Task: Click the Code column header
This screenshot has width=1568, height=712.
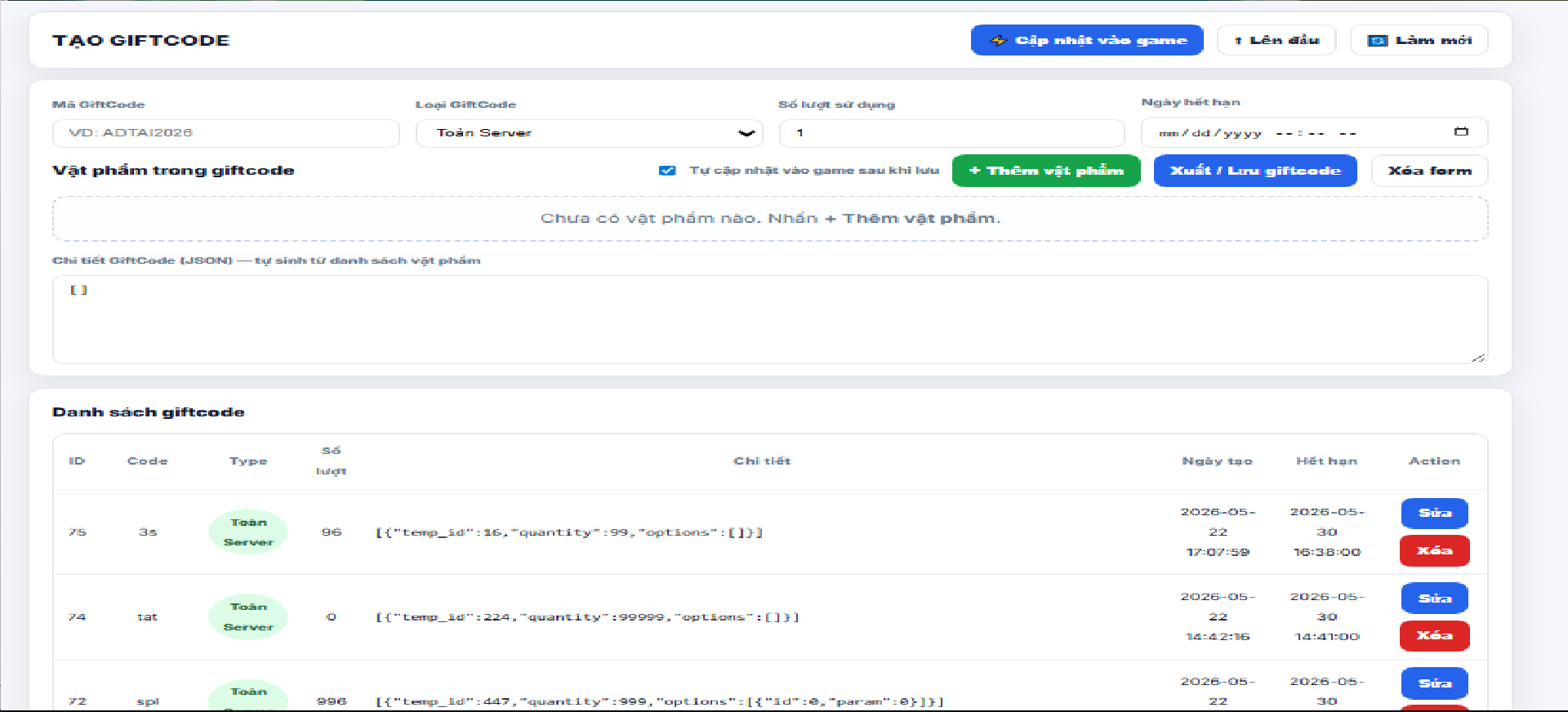Action: point(148,461)
